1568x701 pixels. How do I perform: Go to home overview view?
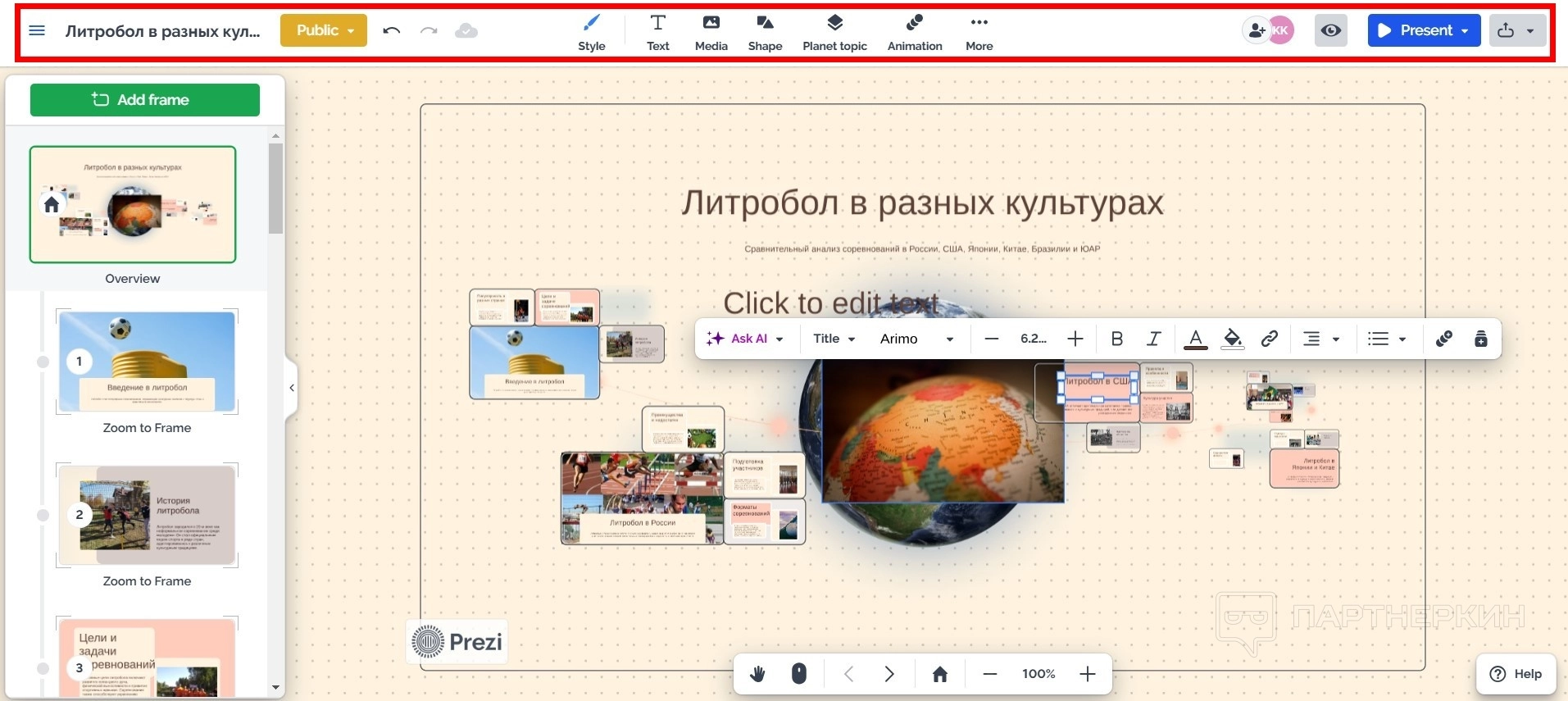pos(940,674)
